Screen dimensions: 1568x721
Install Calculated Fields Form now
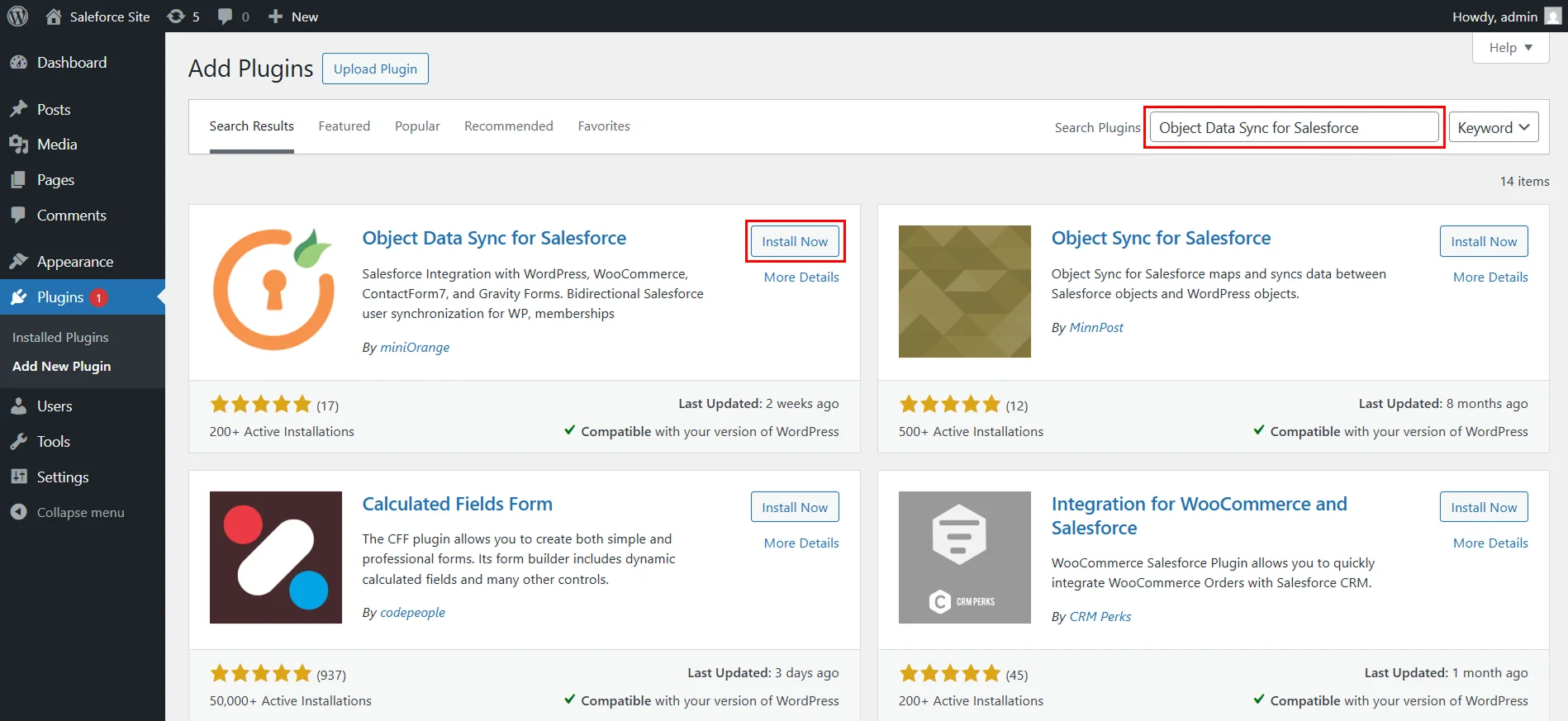coord(795,507)
